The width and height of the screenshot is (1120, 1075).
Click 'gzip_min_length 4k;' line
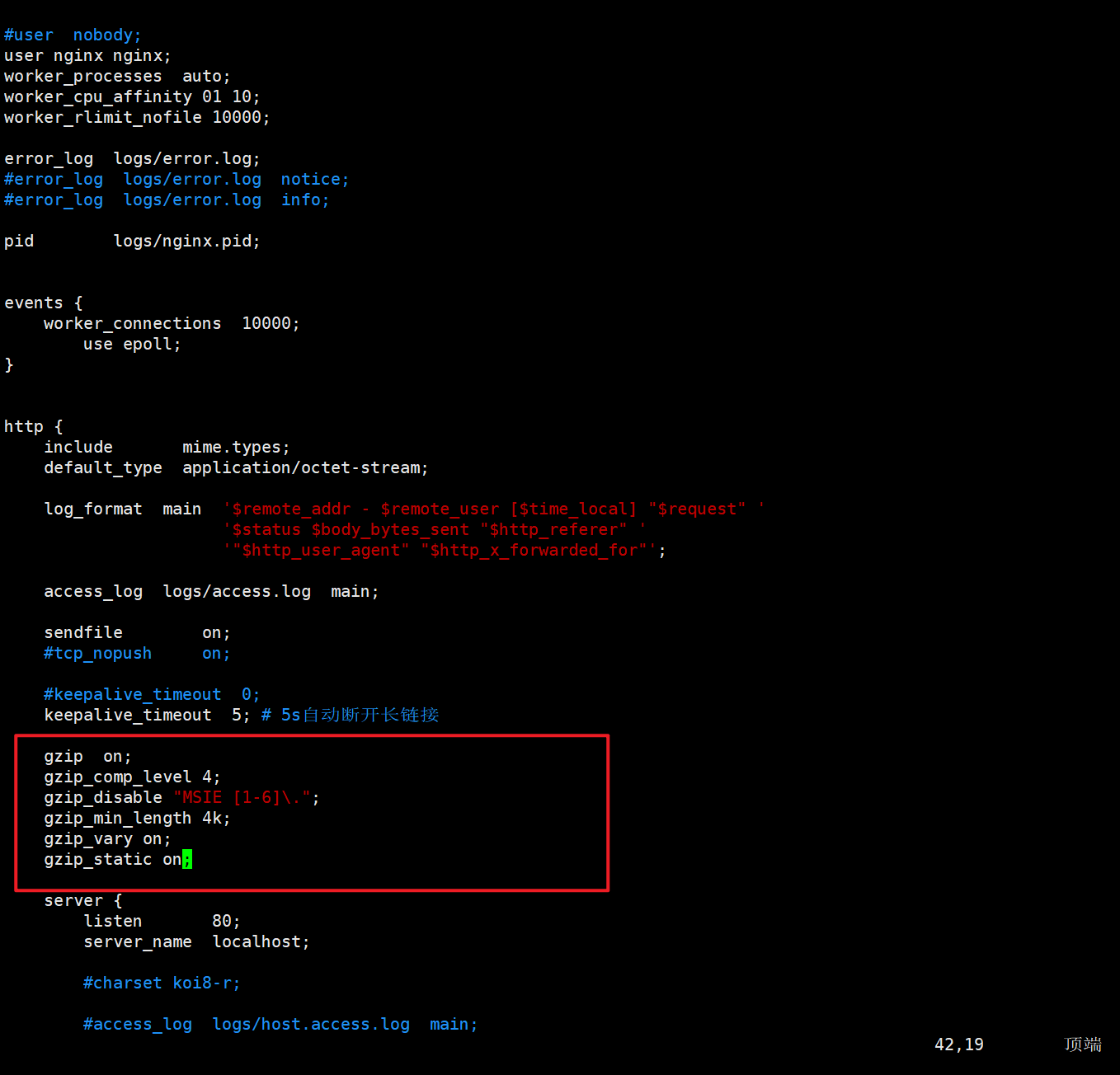[x=137, y=819]
